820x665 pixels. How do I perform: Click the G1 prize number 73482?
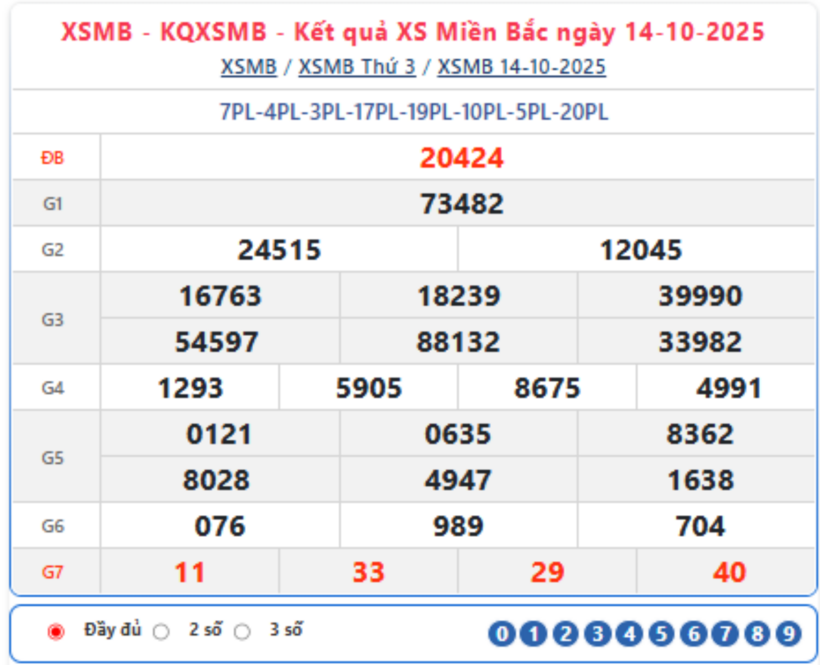[461, 204]
